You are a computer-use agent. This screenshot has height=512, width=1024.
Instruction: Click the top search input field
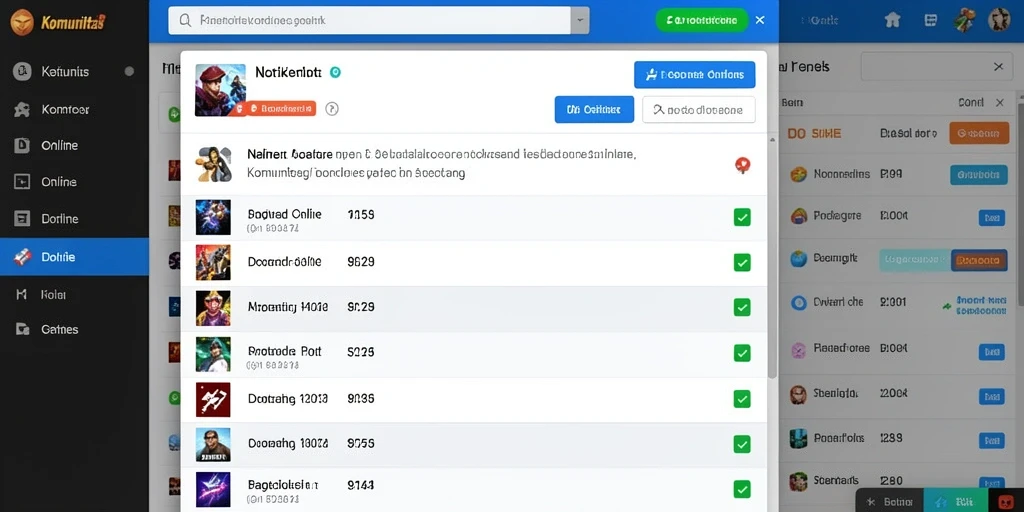click(x=370, y=20)
